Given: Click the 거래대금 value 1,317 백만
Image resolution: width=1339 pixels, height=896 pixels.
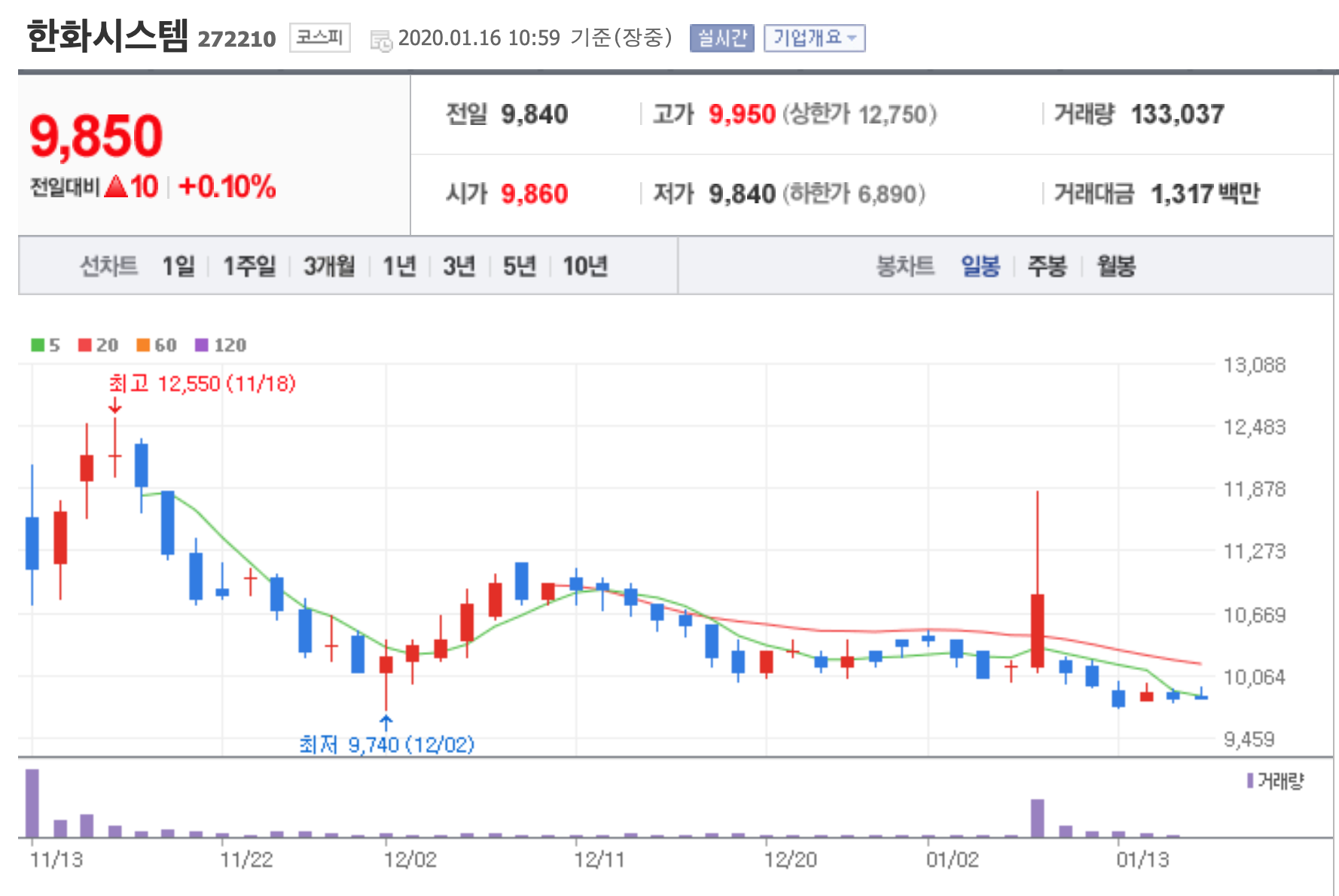Looking at the screenshot, I should 1205,194.
